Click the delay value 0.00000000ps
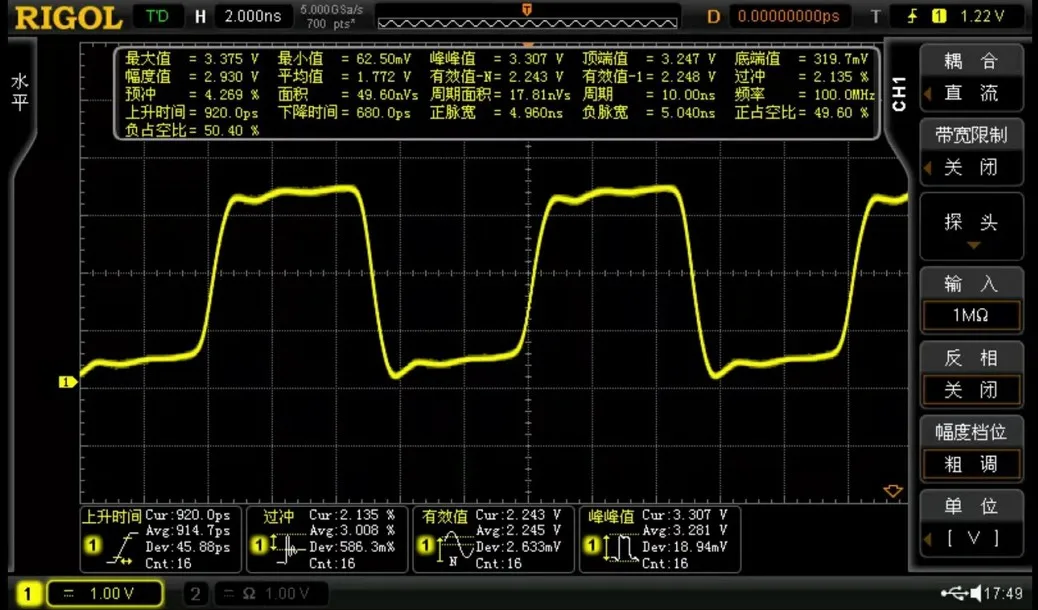 (788, 17)
